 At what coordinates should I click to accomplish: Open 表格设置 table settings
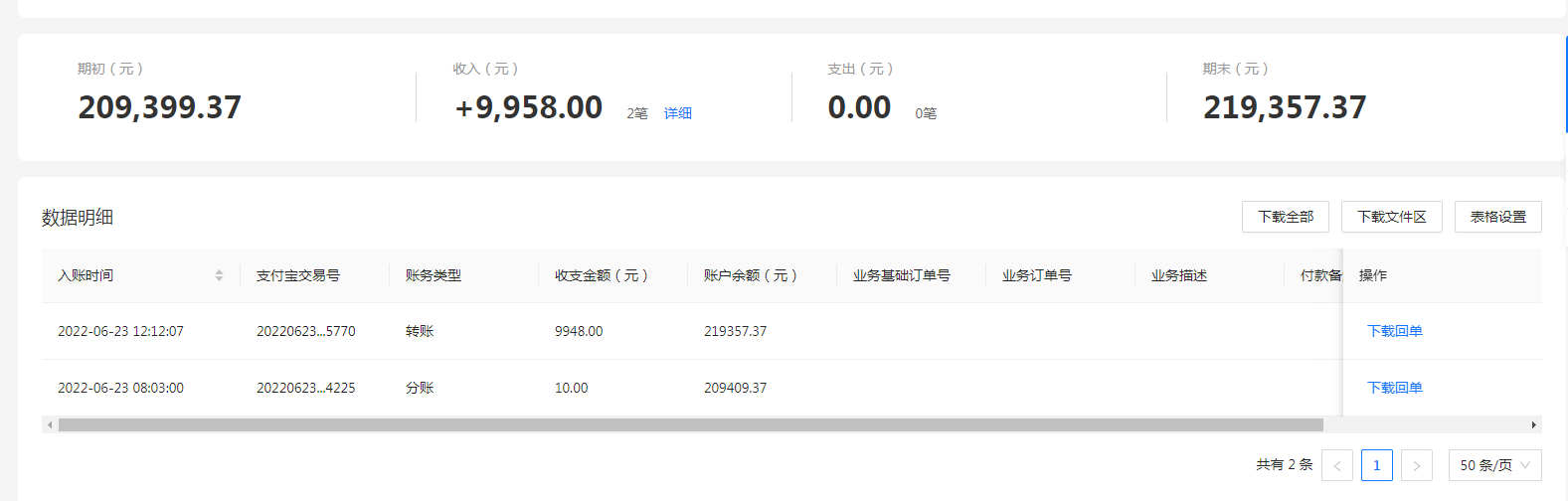[1498, 217]
